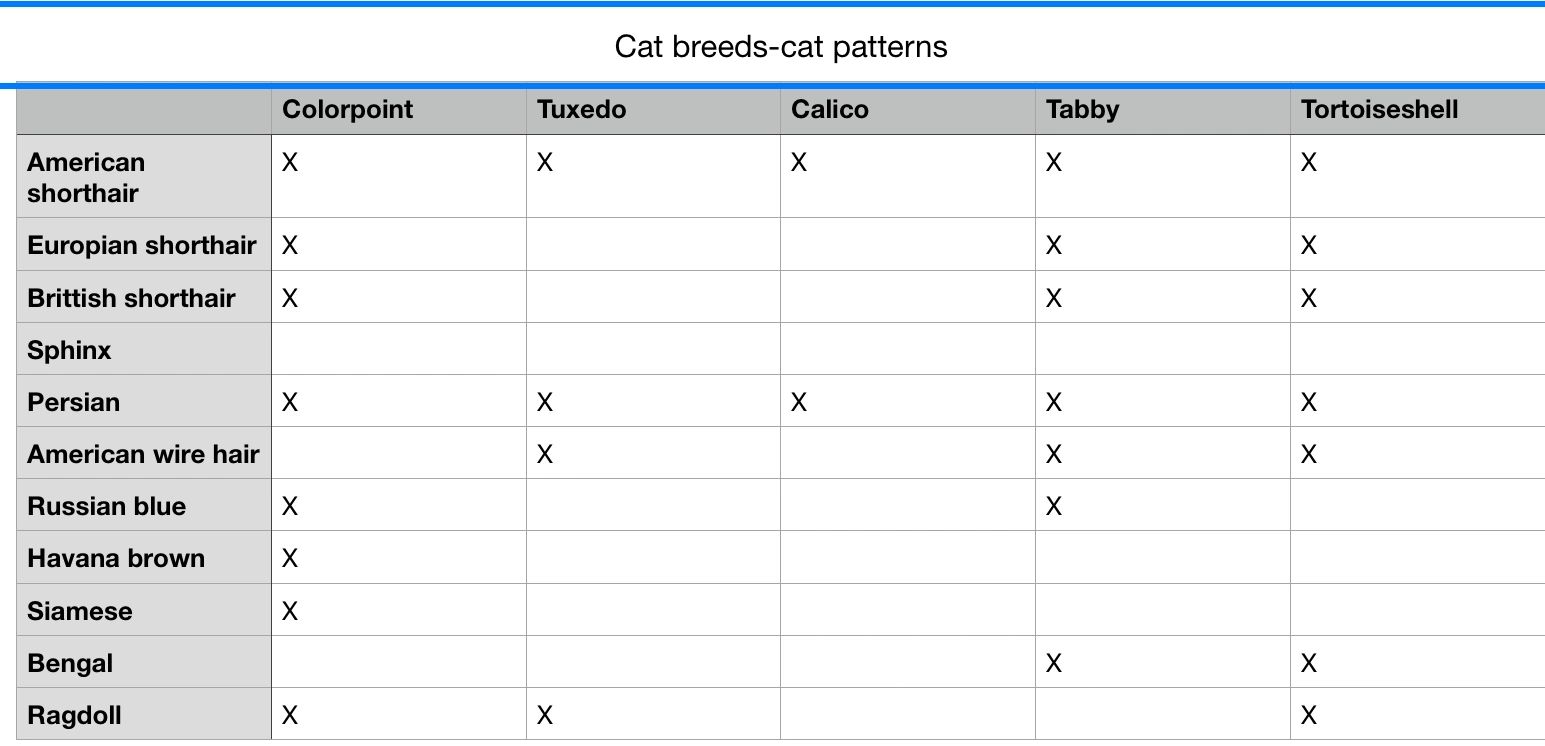Select the Colorpoint column header
The image size is (1545, 746).
coord(347,110)
